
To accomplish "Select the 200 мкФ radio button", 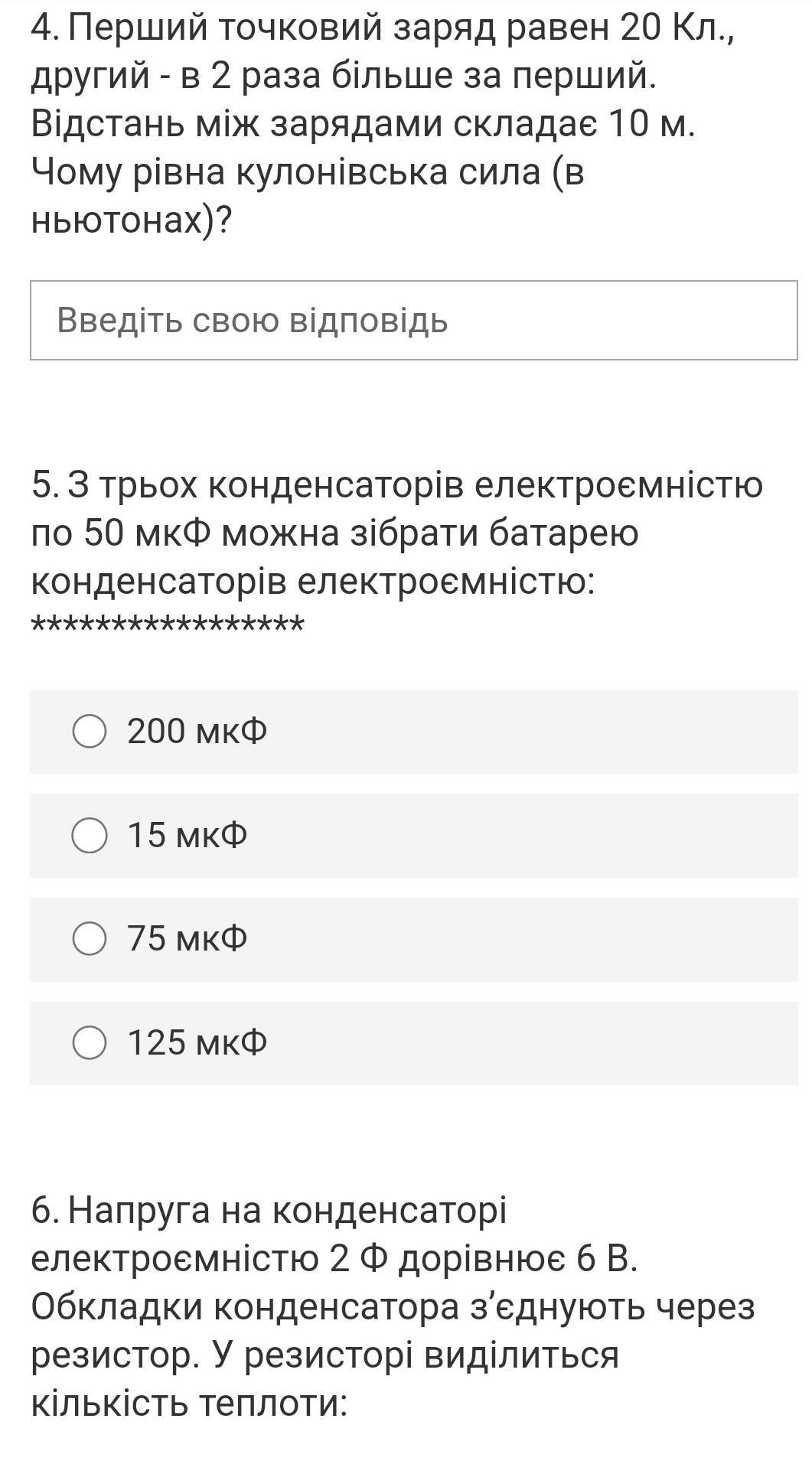I will 90,731.
